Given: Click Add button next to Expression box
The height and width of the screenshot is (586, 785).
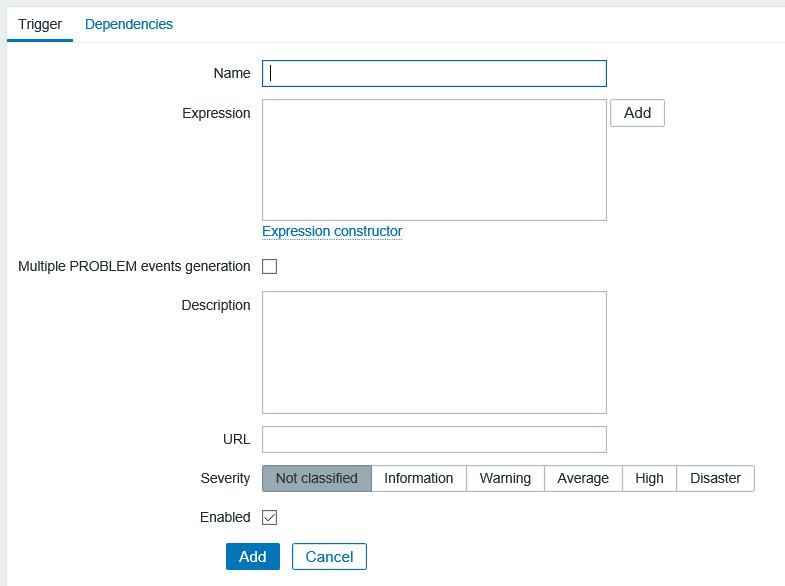Looking at the screenshot, I should tap(637, 113).
